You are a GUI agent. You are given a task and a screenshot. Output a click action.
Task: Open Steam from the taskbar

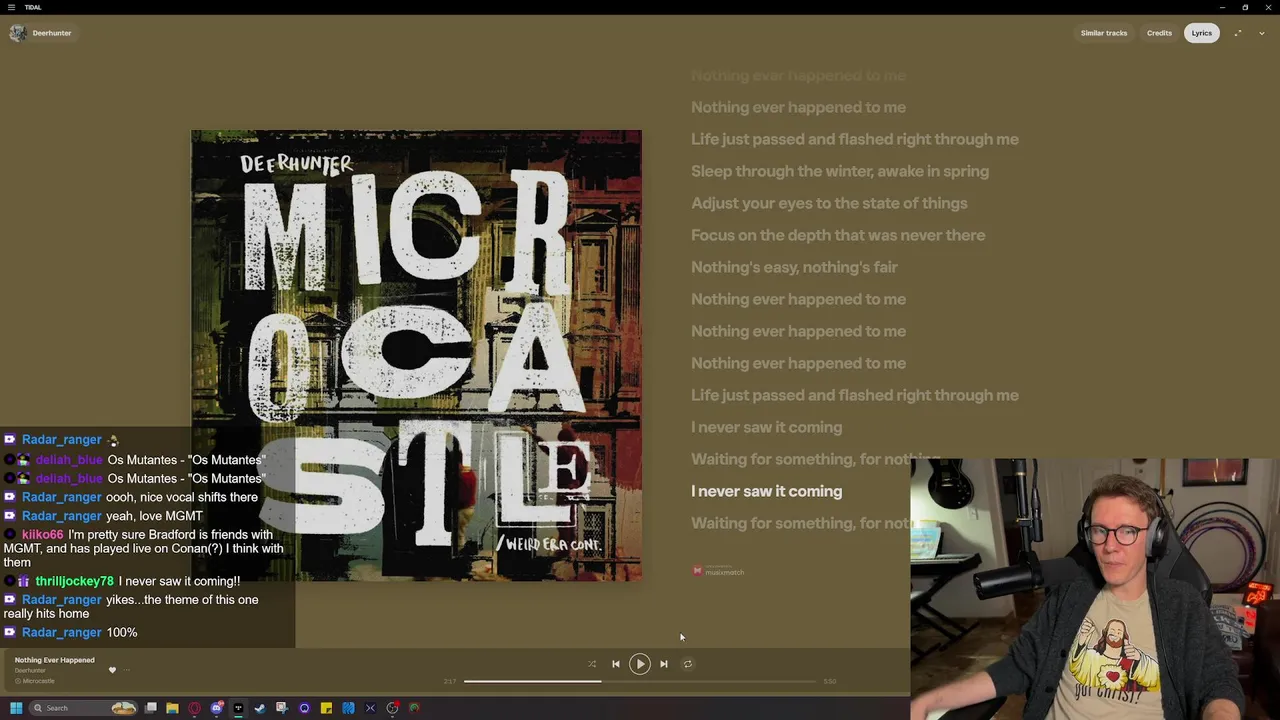[x=260, y=708]
